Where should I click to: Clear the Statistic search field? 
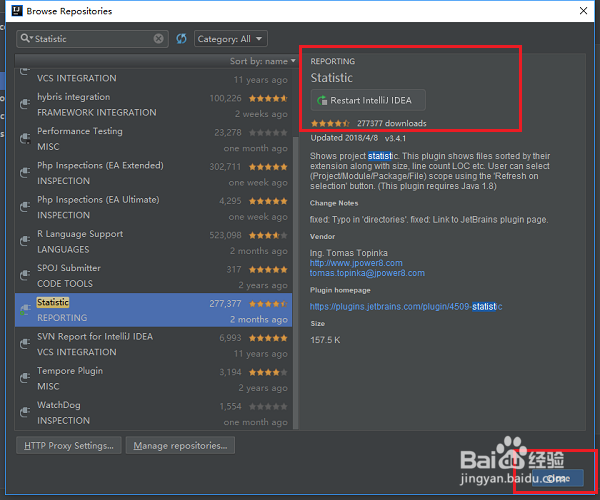[158, 39]
